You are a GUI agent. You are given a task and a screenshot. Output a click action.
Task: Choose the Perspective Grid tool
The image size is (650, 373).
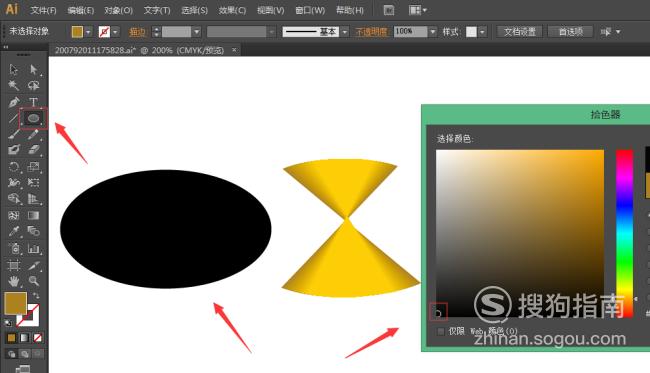[x=34, y=199]
